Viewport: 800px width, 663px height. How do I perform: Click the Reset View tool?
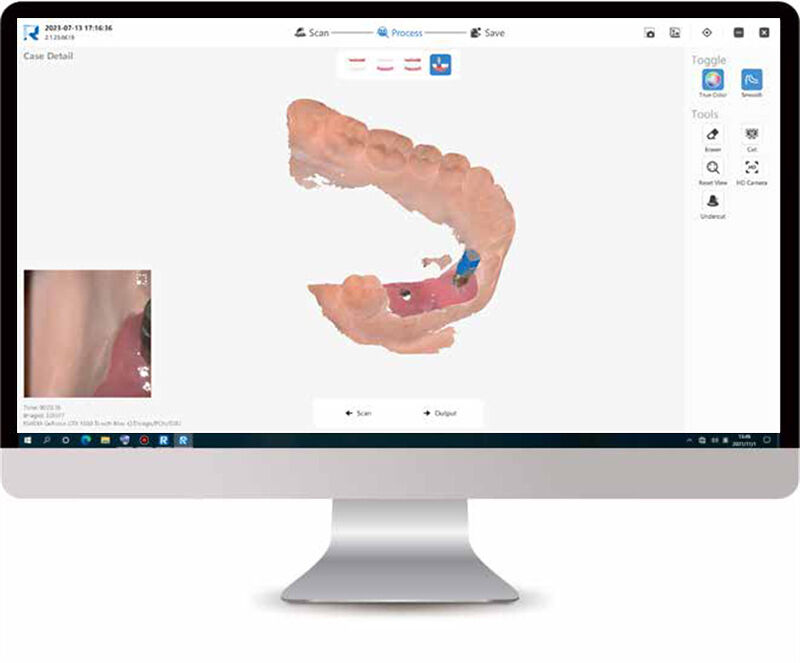click(x=712, y=168)
